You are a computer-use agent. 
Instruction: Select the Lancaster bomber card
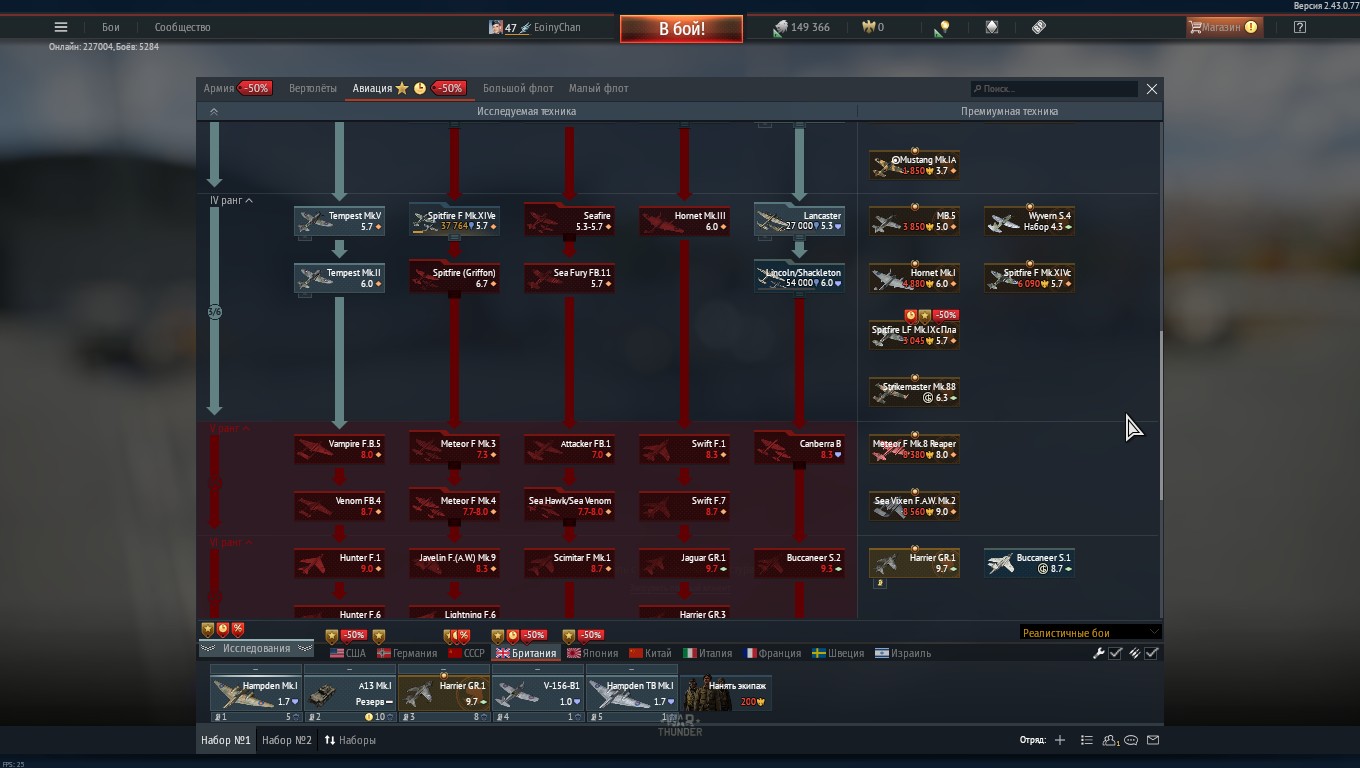(799, 221)
